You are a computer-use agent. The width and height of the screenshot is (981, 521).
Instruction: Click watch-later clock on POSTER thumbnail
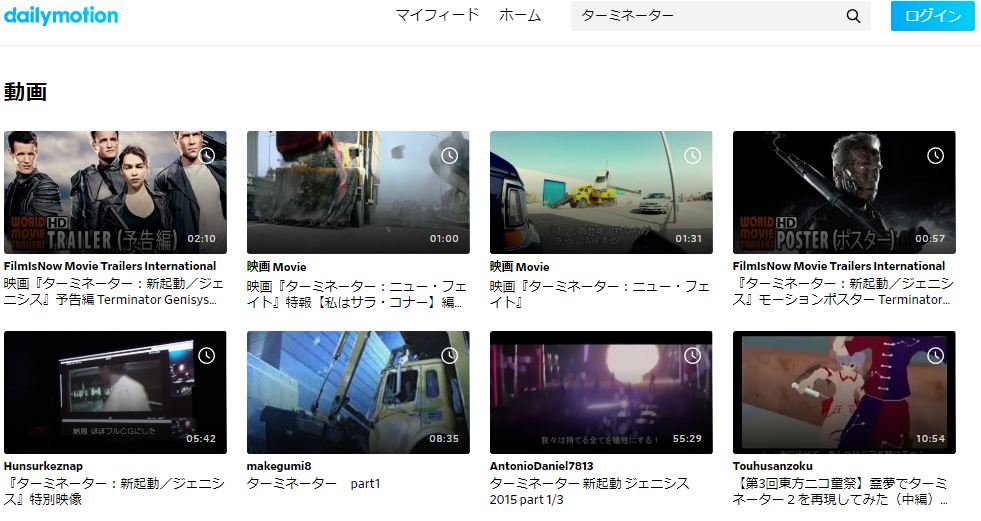[935, 156]
